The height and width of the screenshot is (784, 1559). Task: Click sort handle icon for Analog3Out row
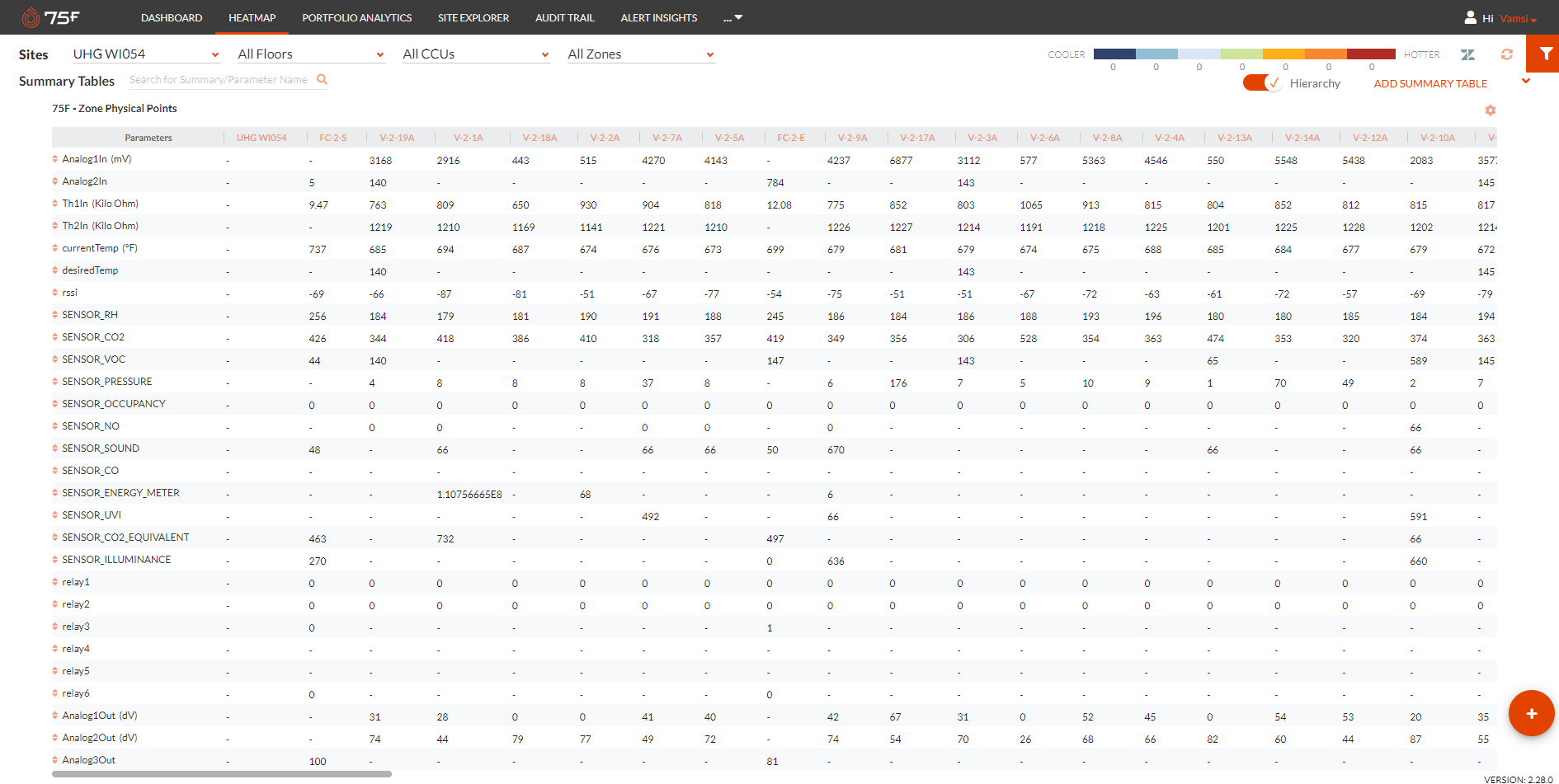click(x=55, y=760)
